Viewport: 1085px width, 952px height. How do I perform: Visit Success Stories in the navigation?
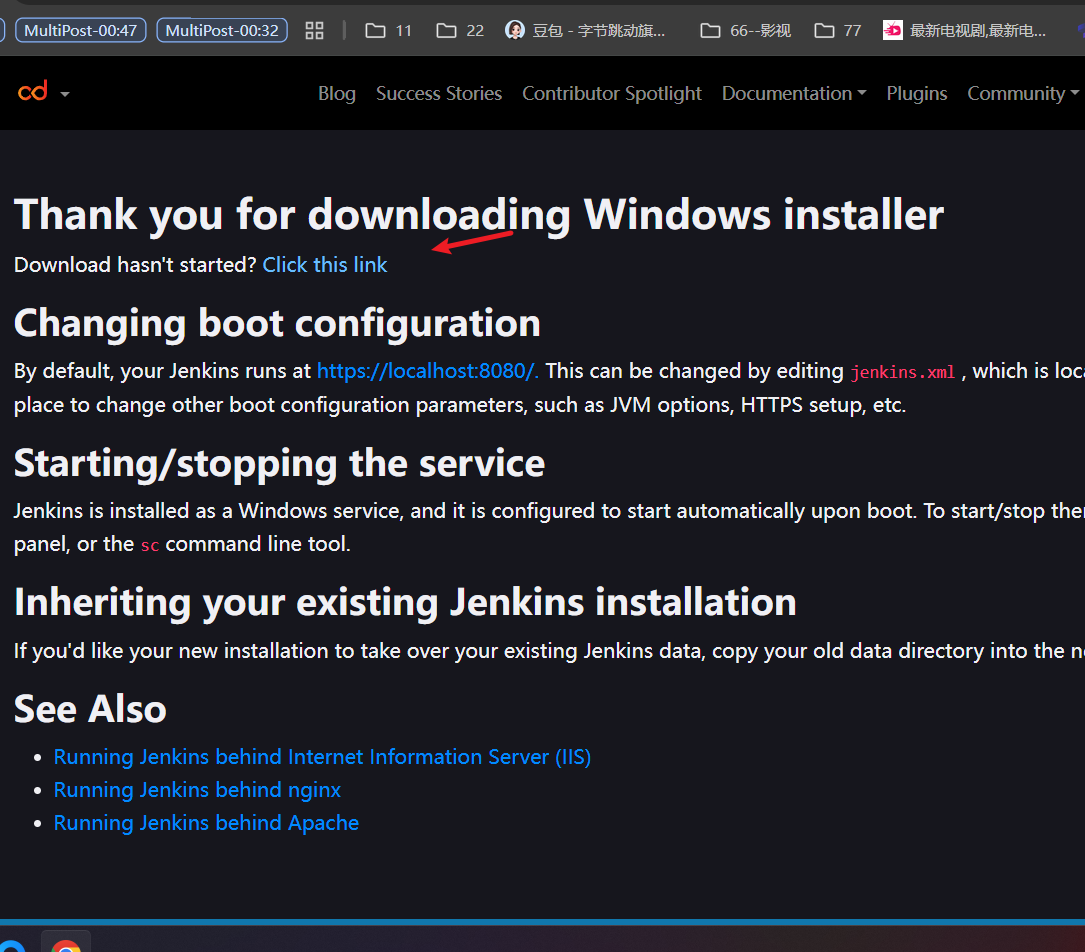[x=439, y=93]
